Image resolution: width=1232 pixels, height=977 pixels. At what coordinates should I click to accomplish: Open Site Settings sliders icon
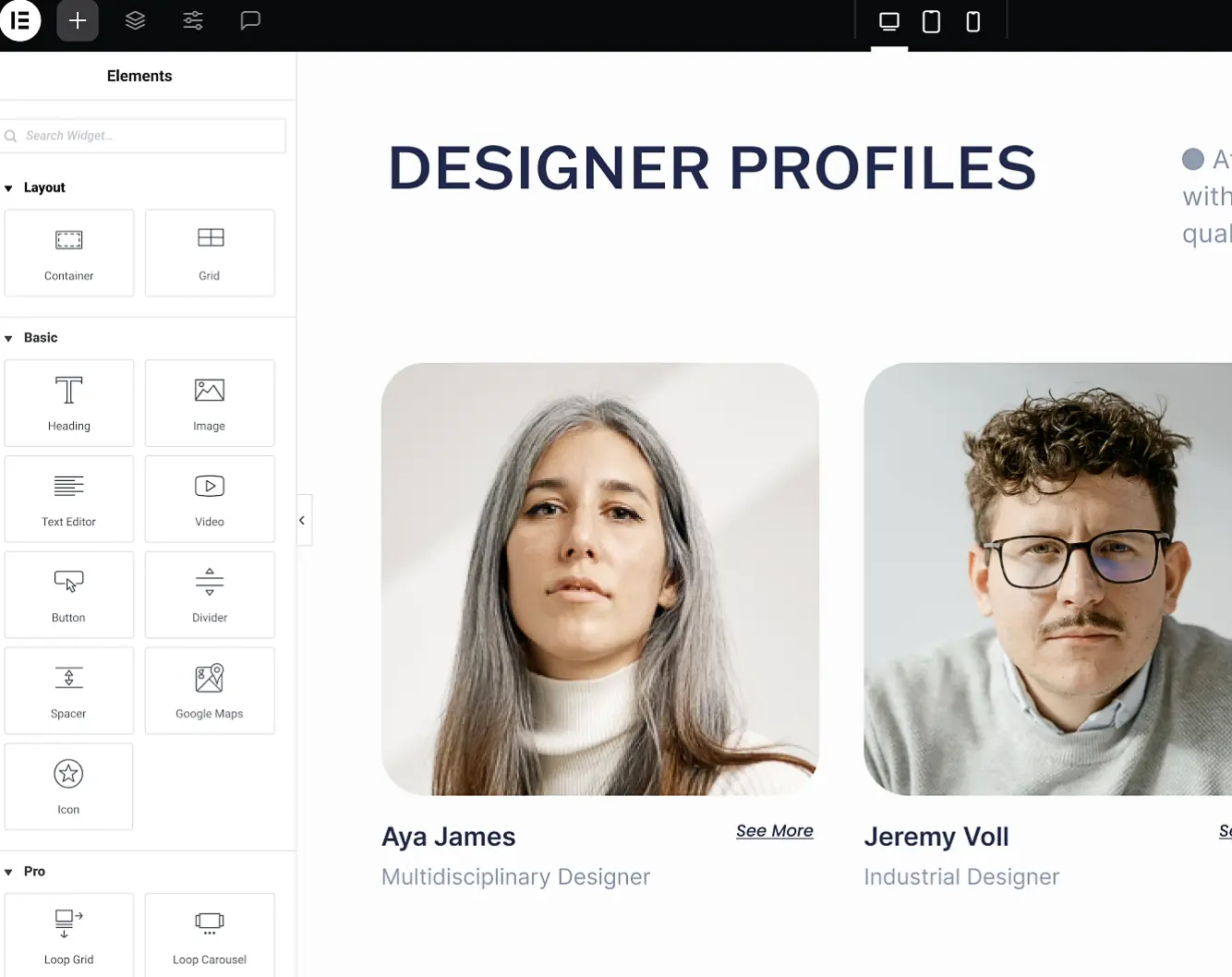[x=193, y=21]
